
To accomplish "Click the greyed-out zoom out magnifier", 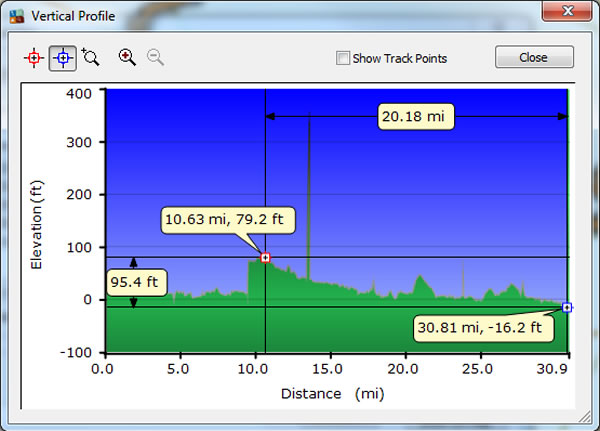I will [x=155, y=57].
